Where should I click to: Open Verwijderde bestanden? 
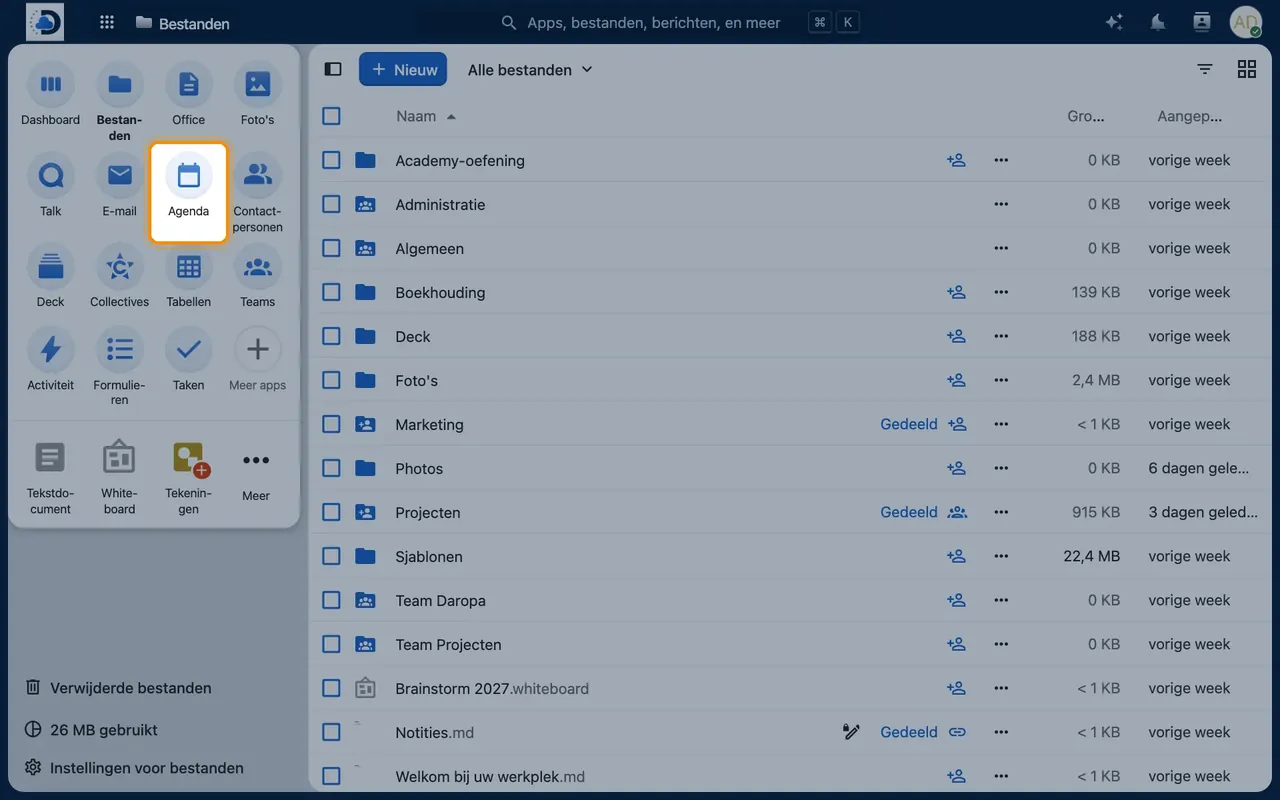pos(118,688)
